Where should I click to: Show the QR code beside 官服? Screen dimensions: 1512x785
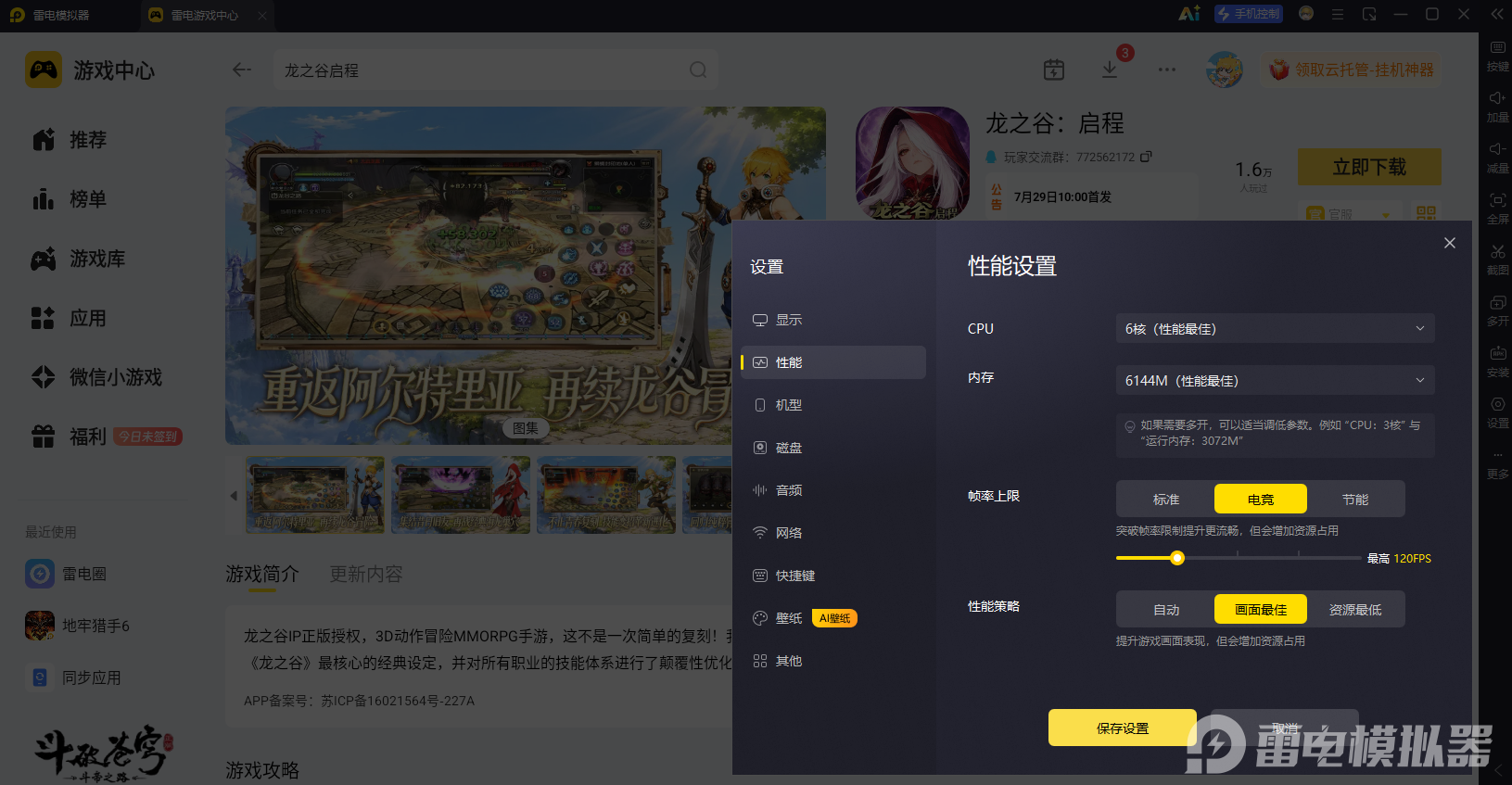(x=1426, y=213)
